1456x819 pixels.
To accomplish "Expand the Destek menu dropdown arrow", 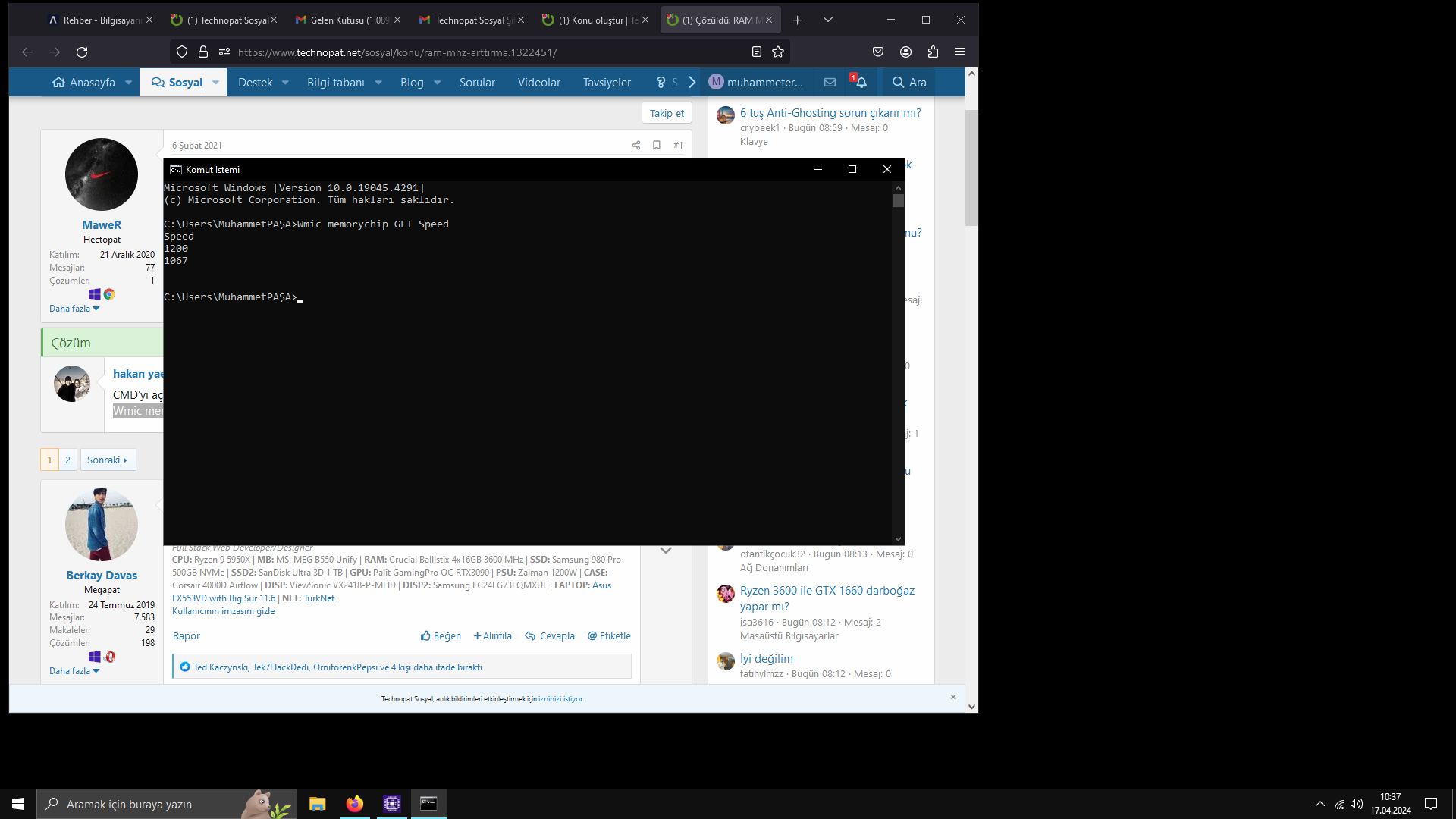I will (x=285, y=83).
